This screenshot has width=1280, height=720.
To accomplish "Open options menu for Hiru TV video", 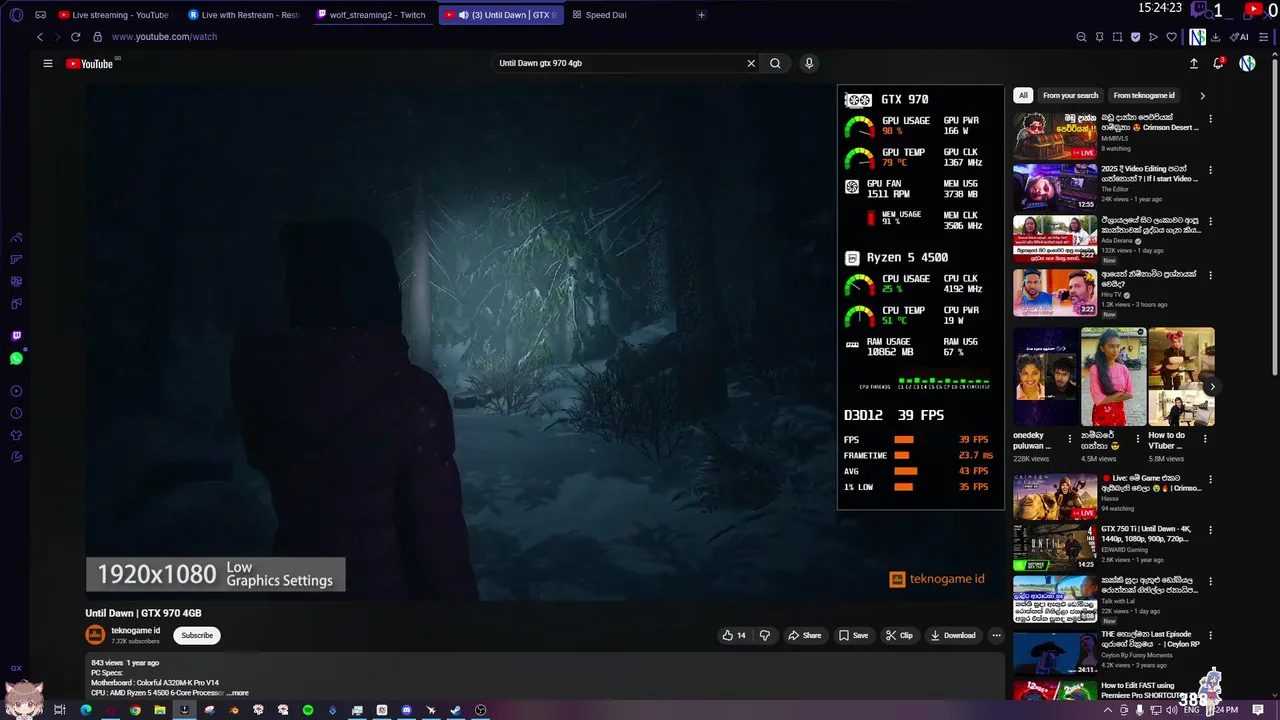I will pos(1210,275).
